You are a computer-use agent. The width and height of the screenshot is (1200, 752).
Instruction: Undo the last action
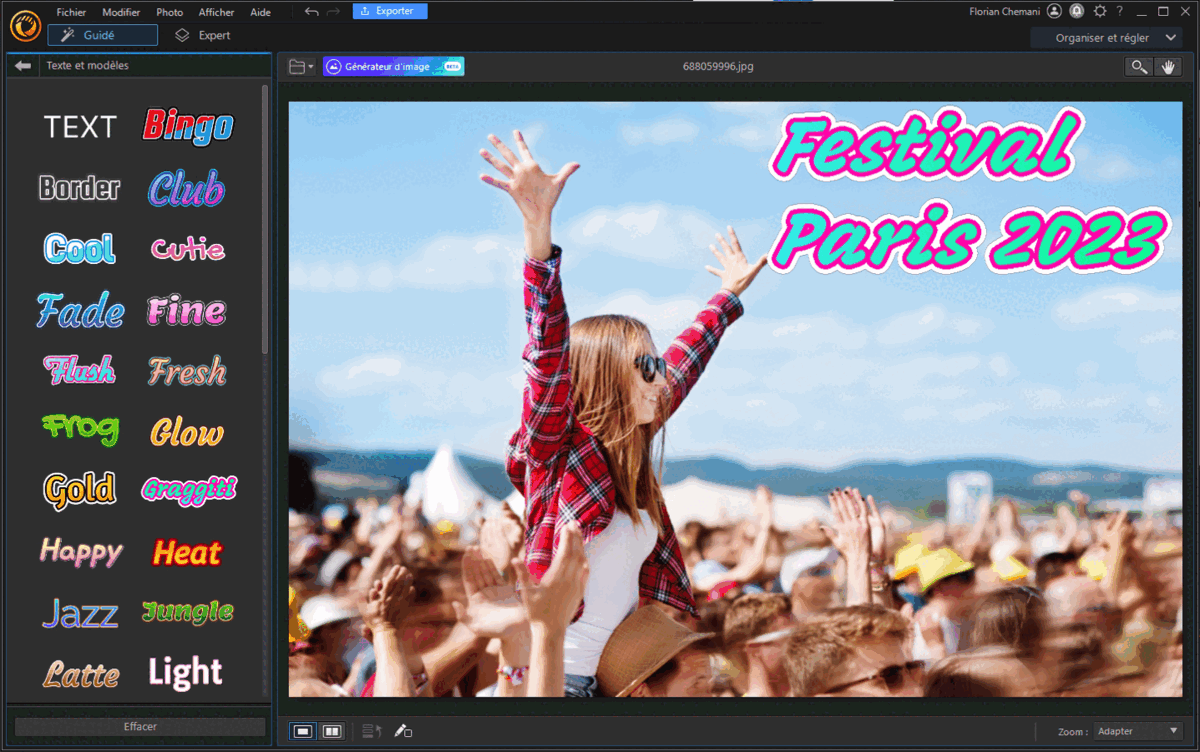pyautogui.click(x=312, y=12)
